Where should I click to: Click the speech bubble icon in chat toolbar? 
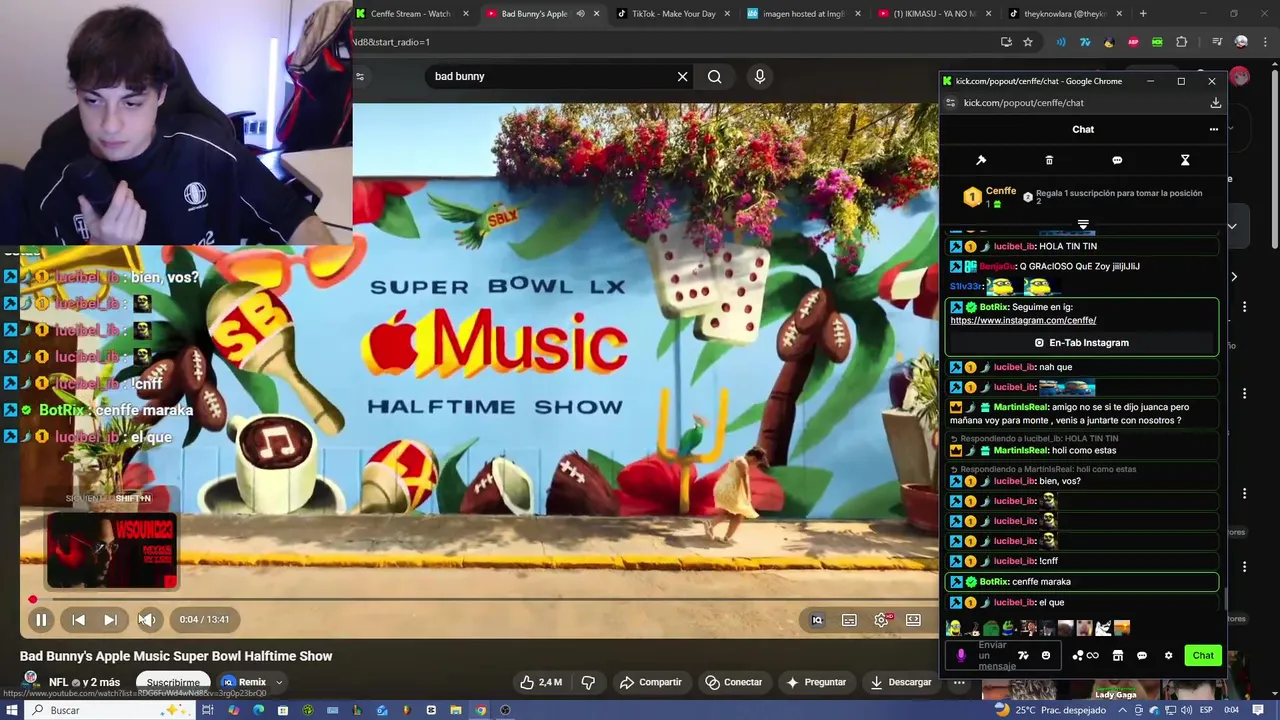point(1117,160)
